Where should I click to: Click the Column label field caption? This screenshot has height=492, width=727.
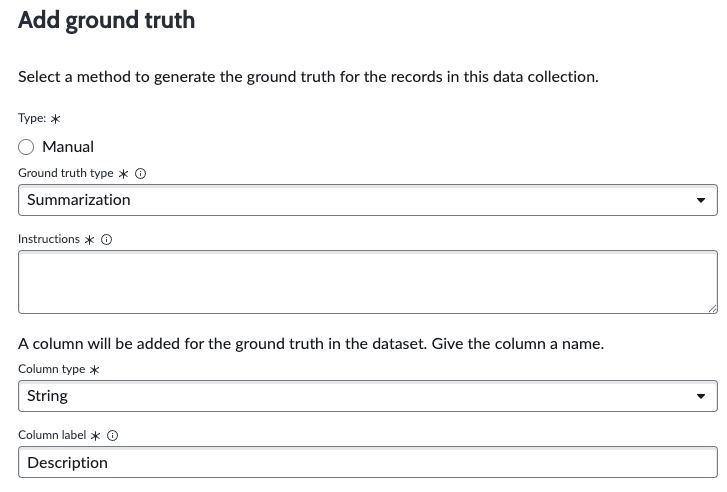pyautogui.click(x=52, y=435)
